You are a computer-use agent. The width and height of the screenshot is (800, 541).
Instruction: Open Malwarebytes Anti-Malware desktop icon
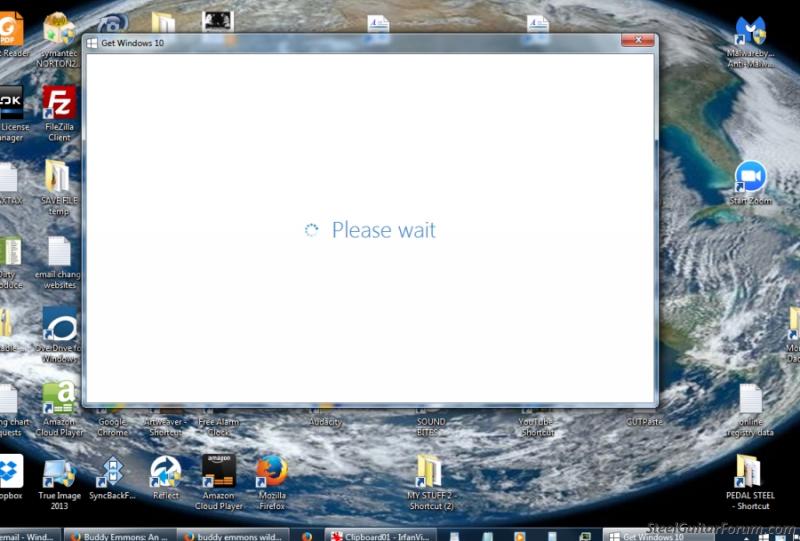tap(750, 35)
